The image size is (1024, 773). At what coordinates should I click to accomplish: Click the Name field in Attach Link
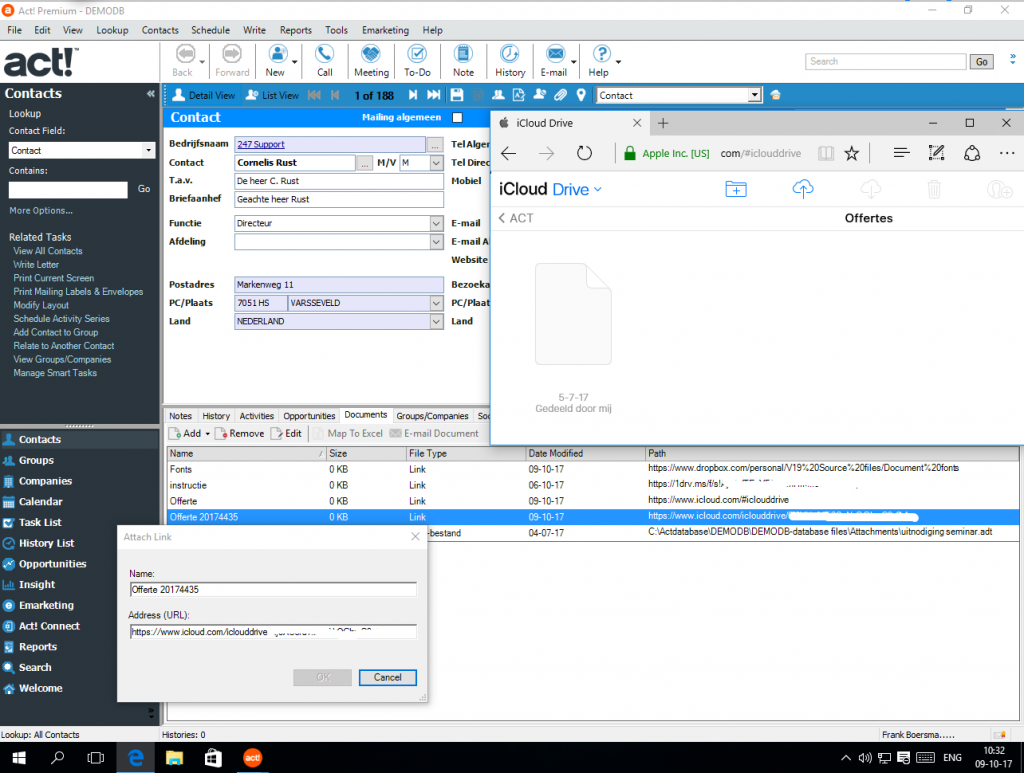[x=272, y=590]
